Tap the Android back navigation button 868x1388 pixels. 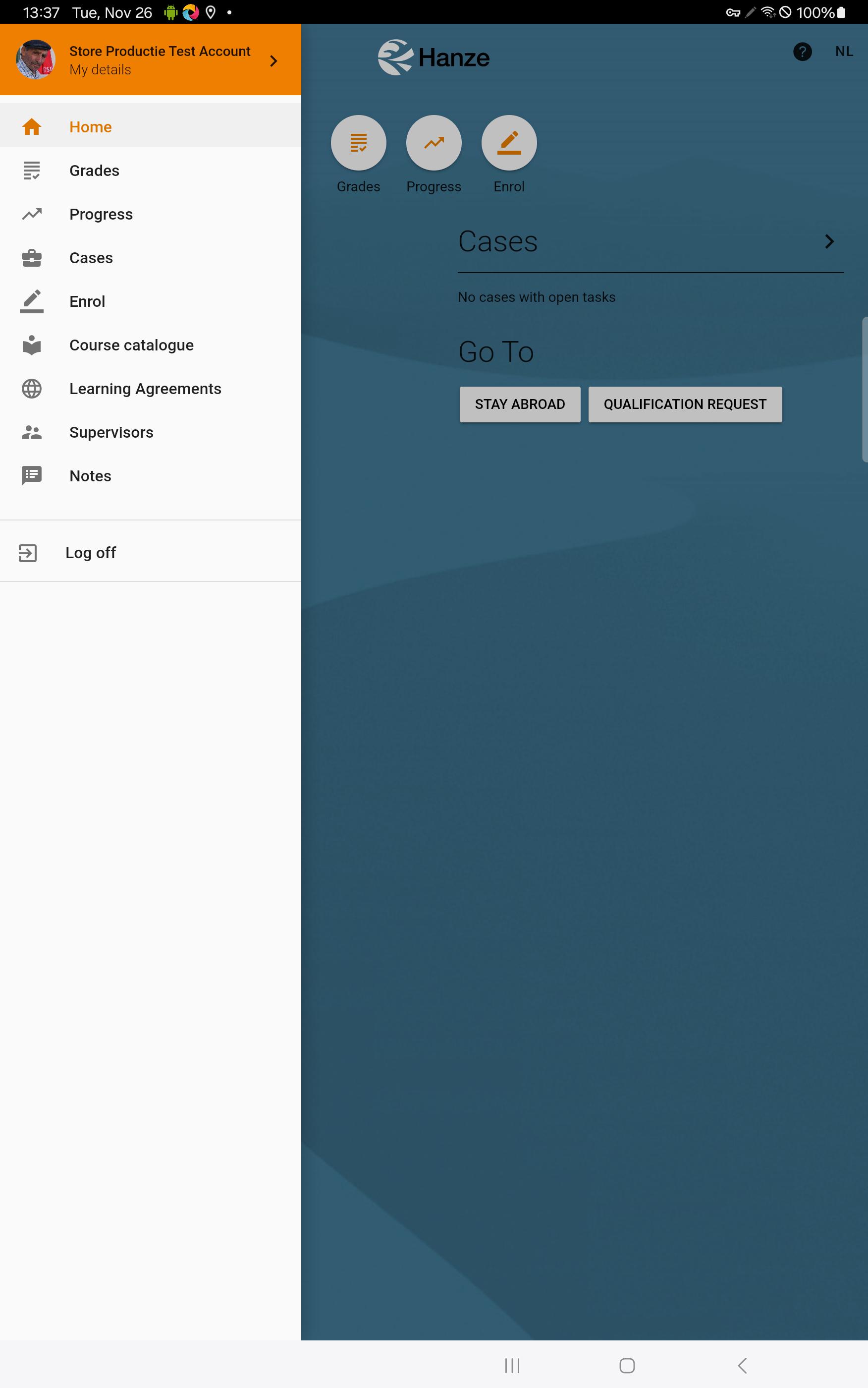pos(742,1366)
